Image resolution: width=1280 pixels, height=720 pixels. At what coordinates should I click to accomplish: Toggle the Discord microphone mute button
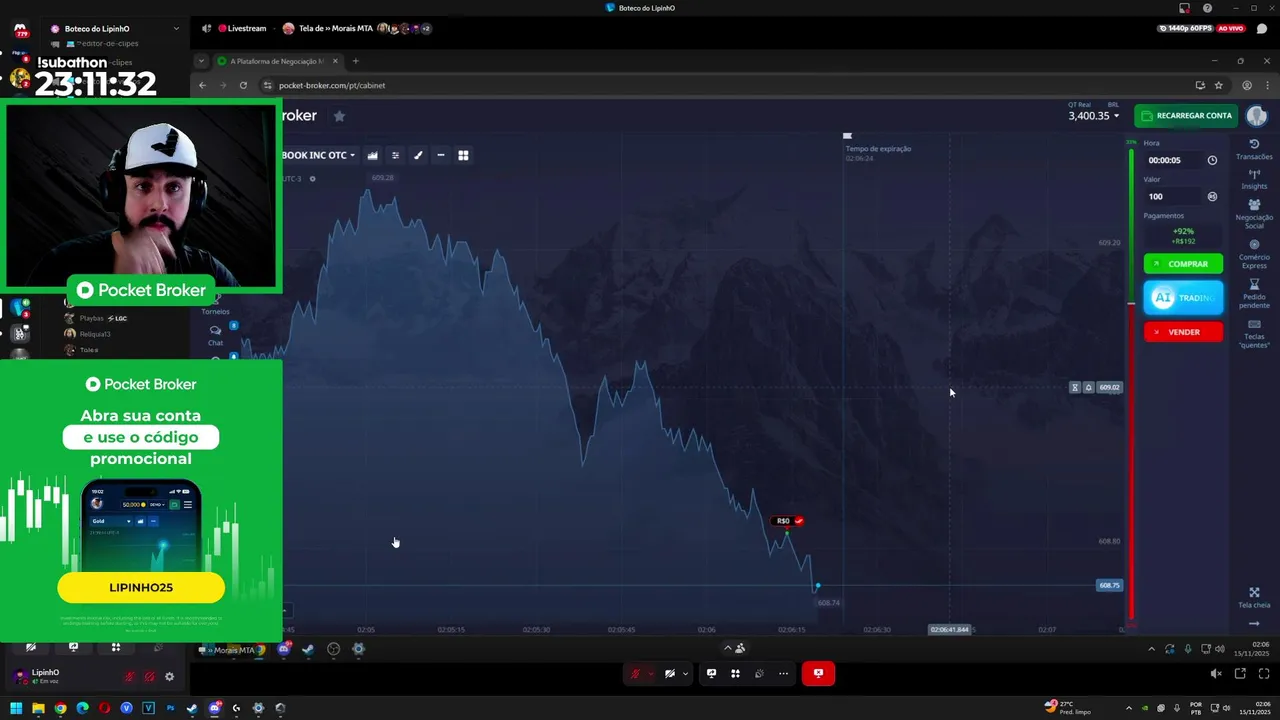[635, 674]
